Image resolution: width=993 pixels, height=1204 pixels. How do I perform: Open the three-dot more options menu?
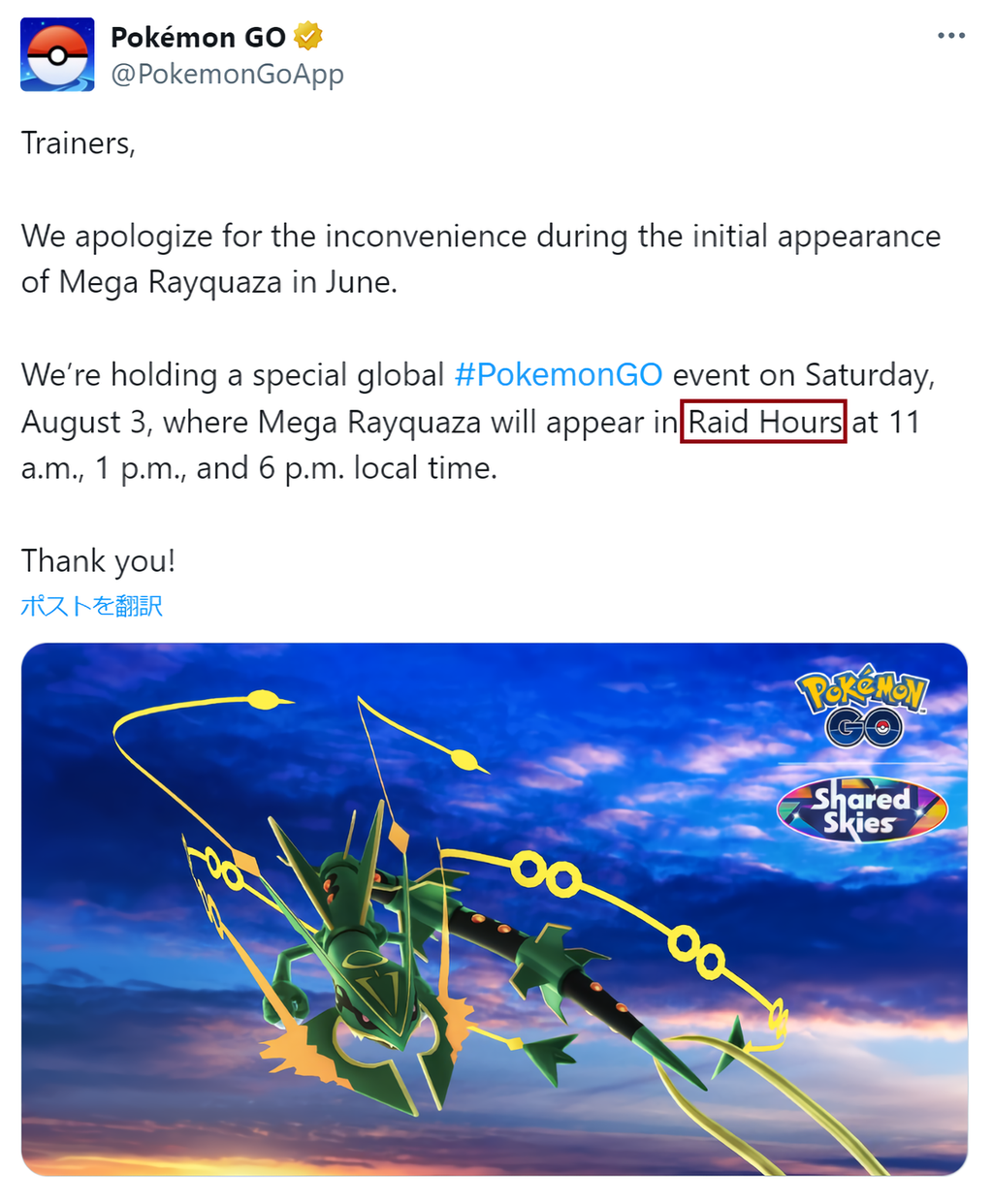coord(950,36)
